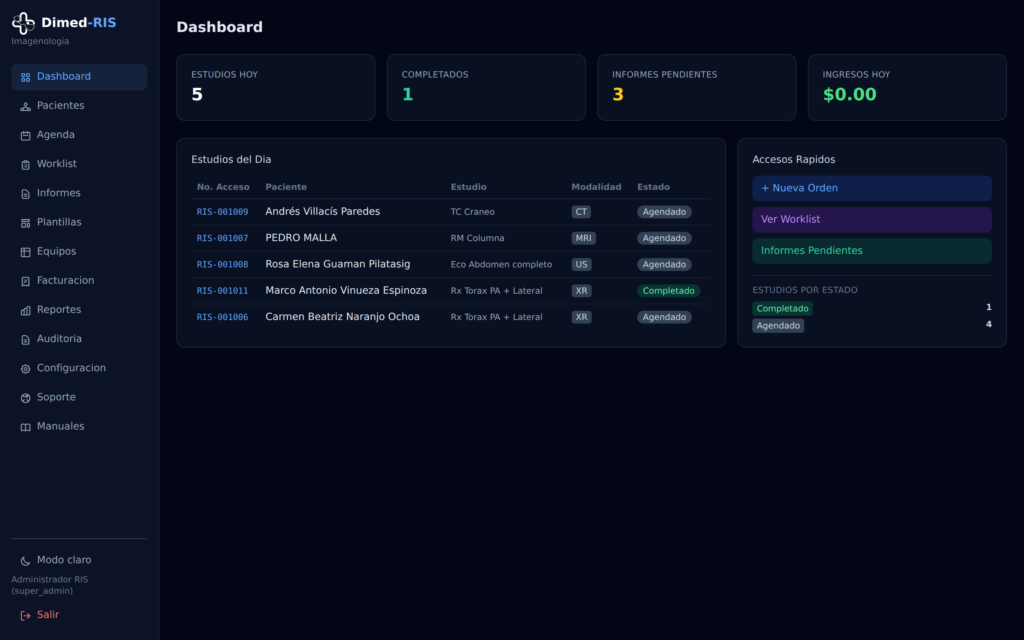The image size is (1024, 640).
Task: Open Soporte via its sidebar icon
Action: pos(25,398)
